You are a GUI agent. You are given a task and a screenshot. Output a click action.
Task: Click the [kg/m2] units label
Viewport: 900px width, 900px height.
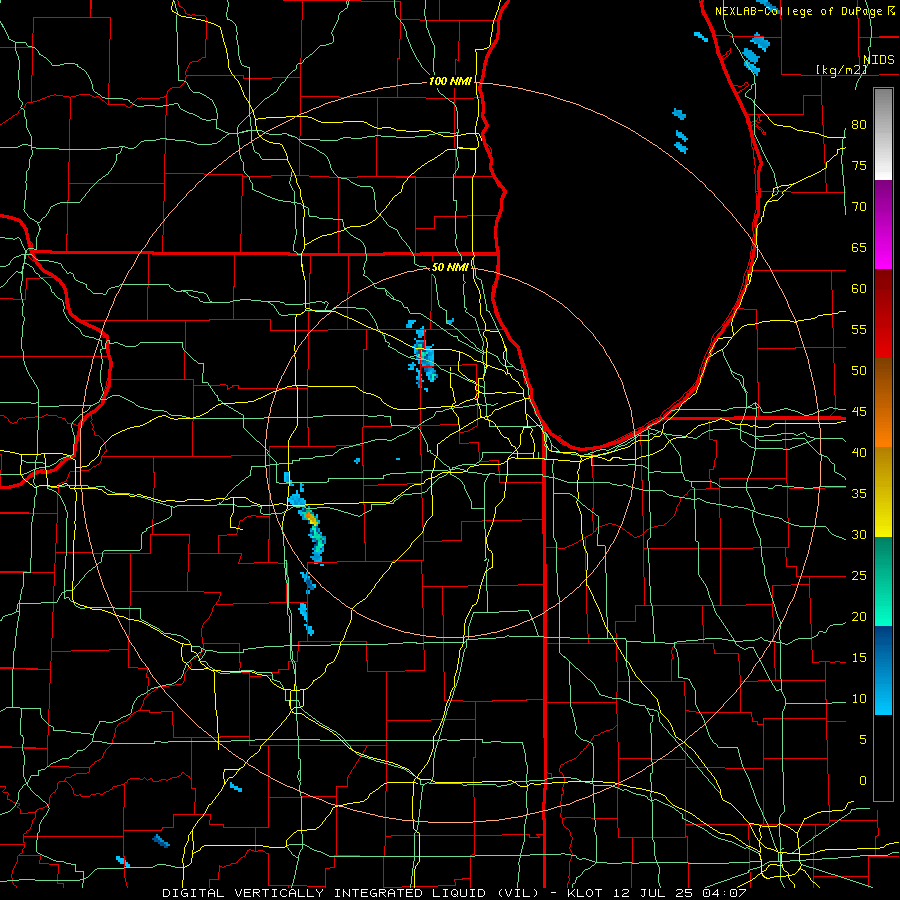(841, 69)
